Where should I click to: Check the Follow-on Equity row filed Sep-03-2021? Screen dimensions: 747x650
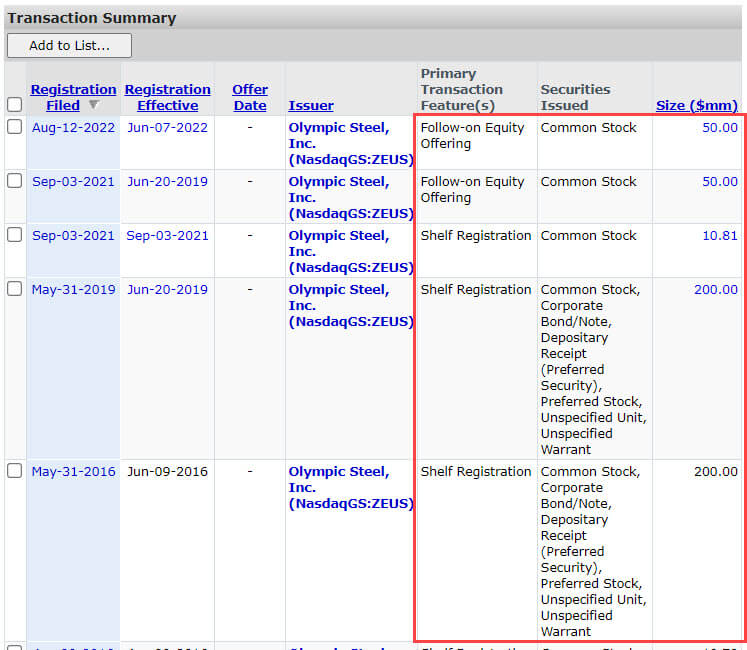point(15,181)
